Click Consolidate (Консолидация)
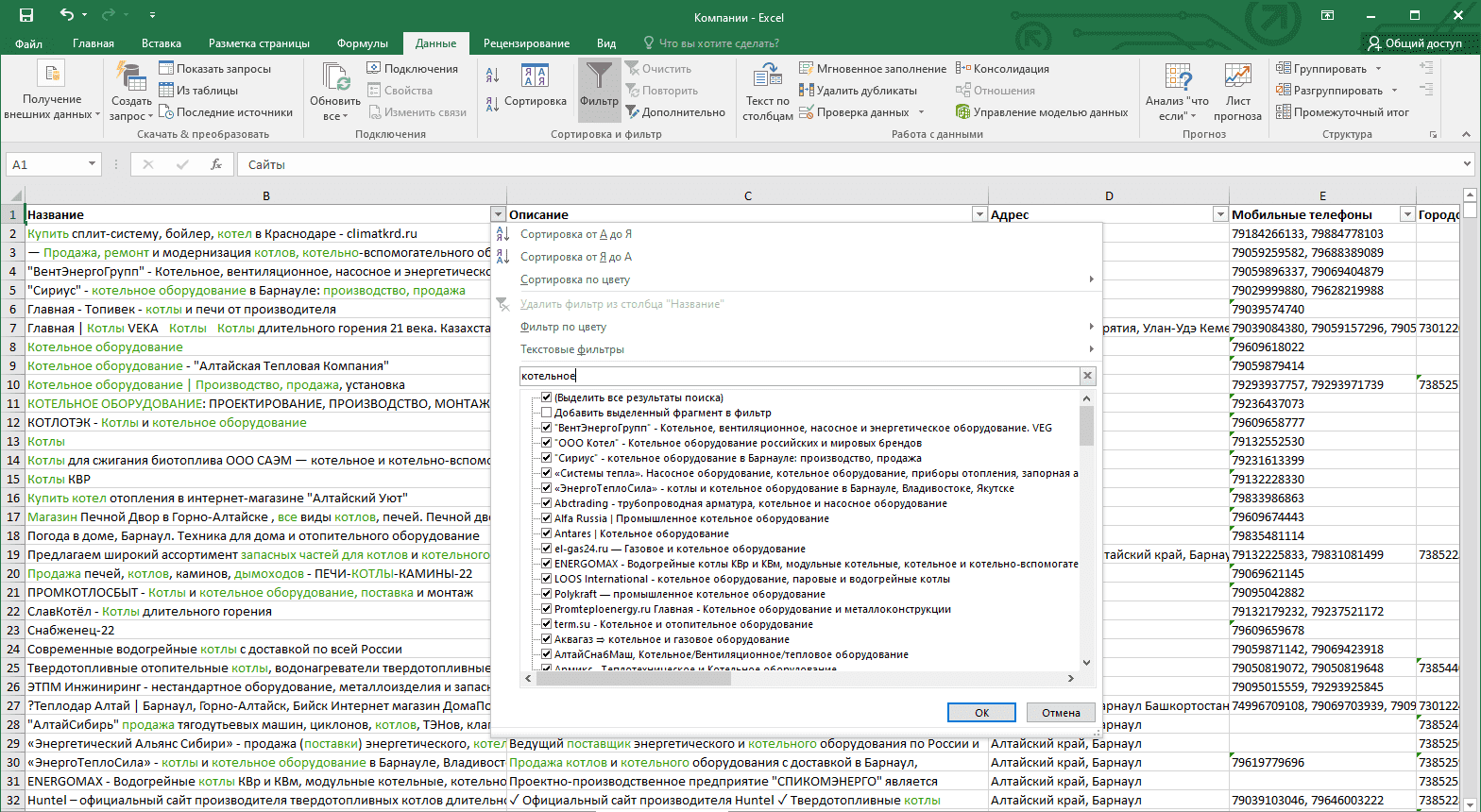 [1002, 69]
